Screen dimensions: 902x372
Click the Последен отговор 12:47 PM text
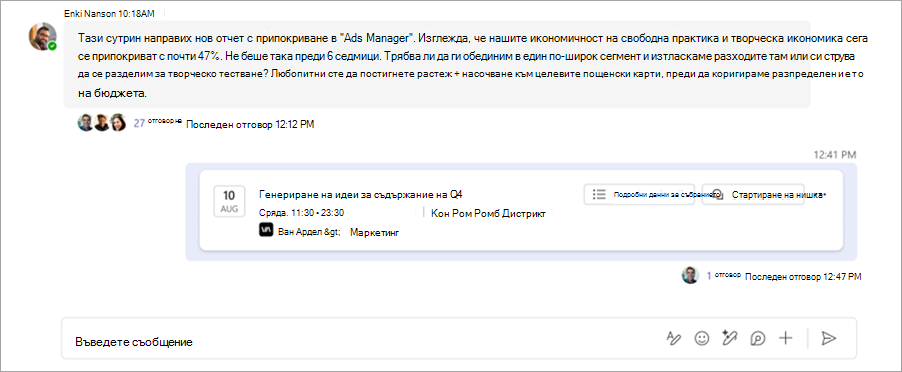pos(803,277)
